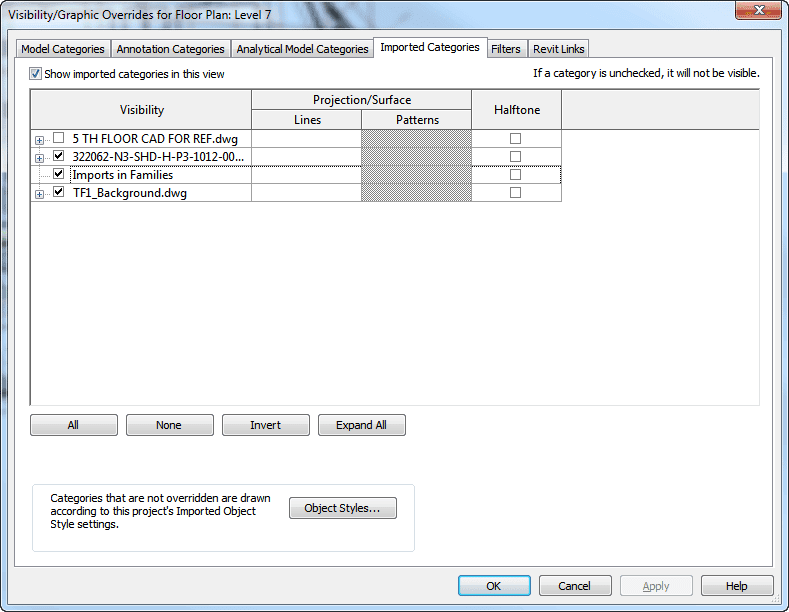The width and height of the screenshot is (789, 612).
Task: Enable Halftone for 5 TH FLOOR CAD FOR REF.dwg
Action: (516, 138)
